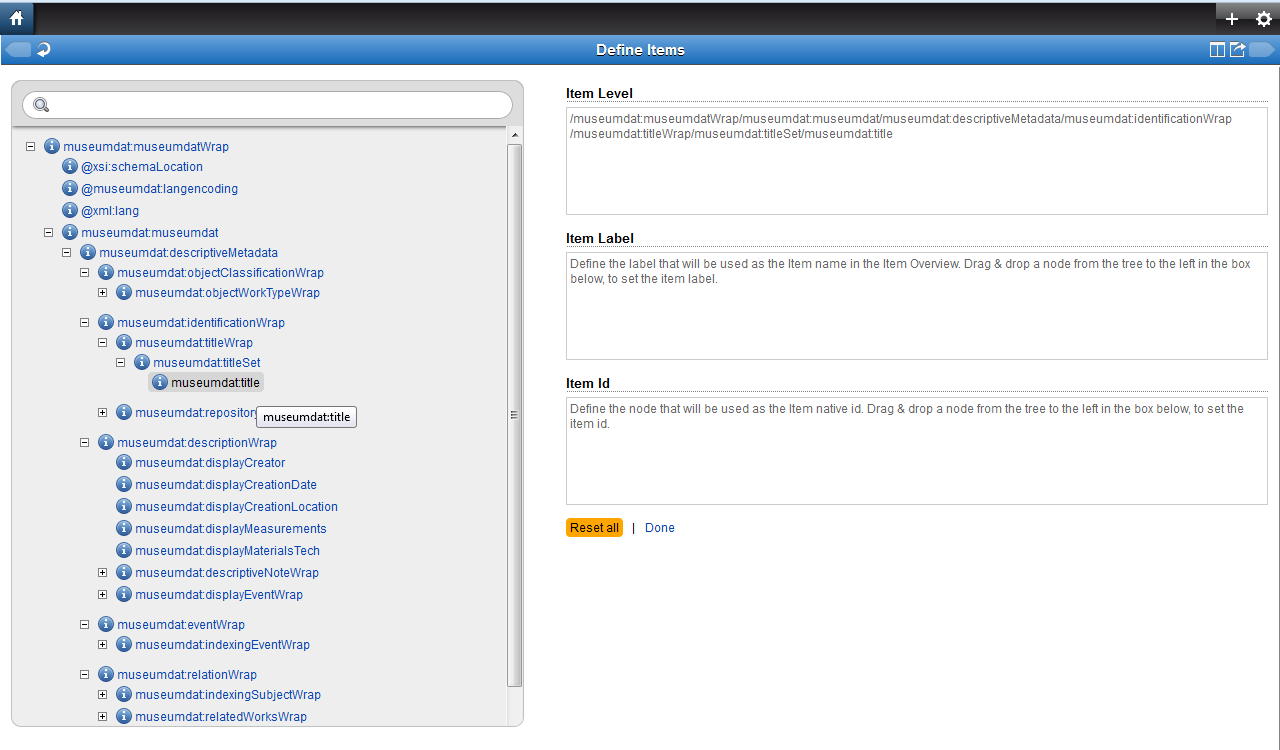
Task: Select museumdat:displayMeasurements label
Action: click(x=231, y=528)
